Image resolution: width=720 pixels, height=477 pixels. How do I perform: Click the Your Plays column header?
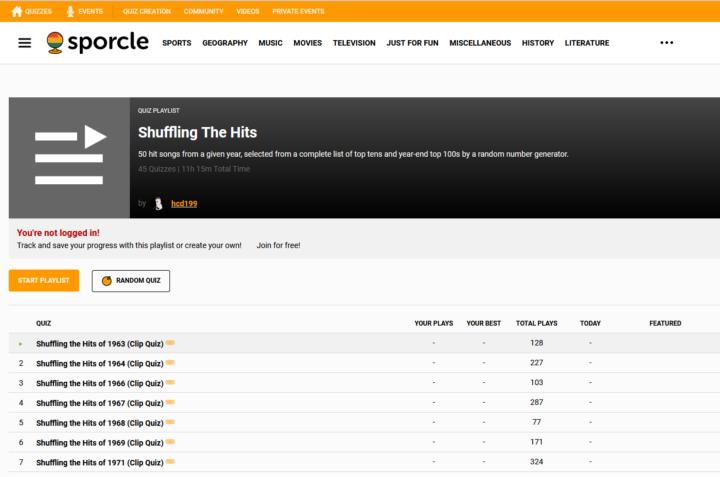[433, 323]
